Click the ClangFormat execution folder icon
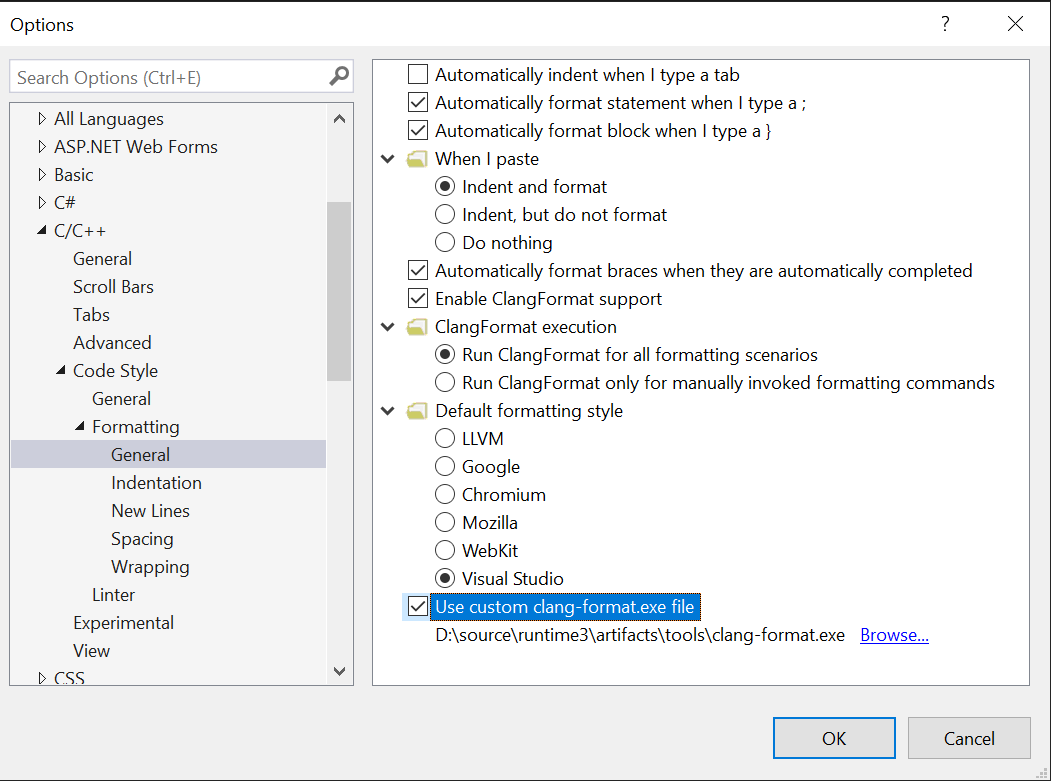The image size is (1051, 781). 417,327
